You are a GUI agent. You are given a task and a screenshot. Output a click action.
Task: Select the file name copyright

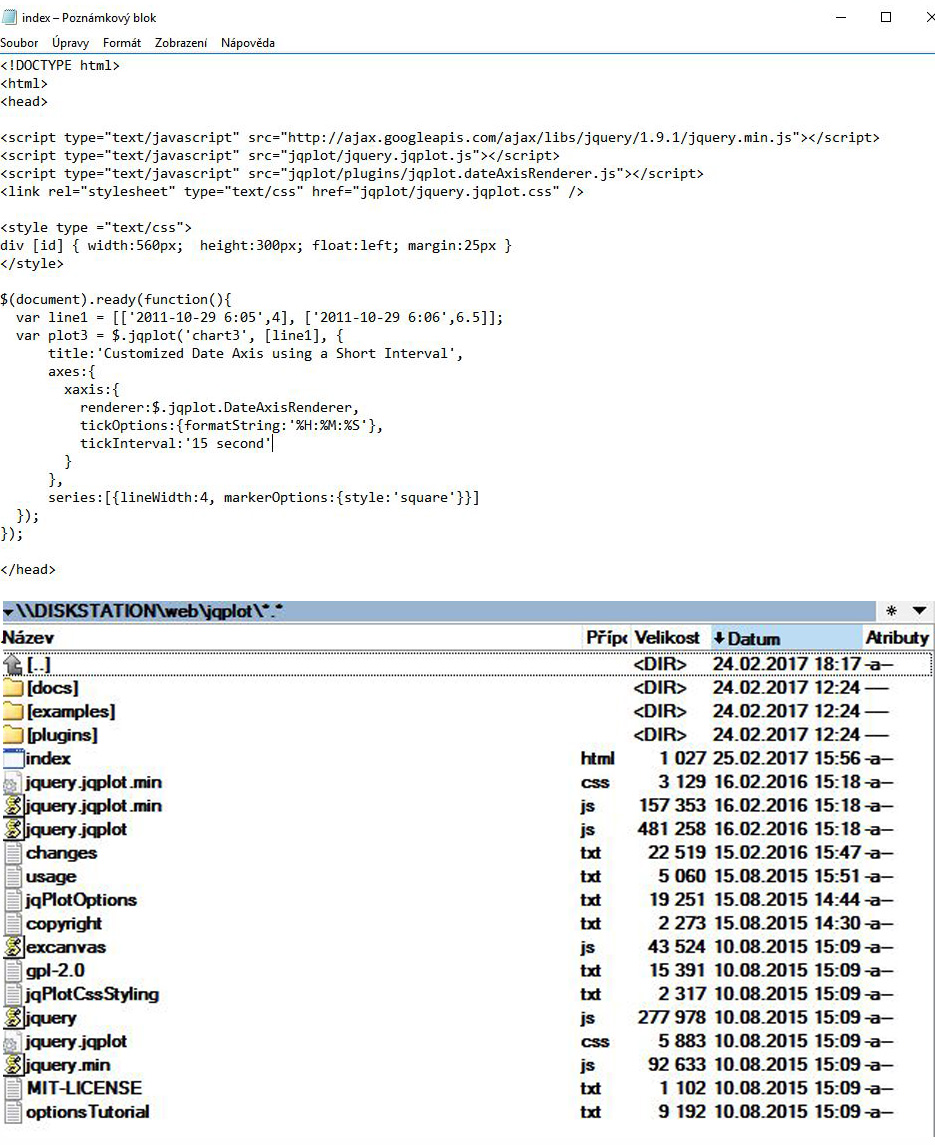coord(64,924)
